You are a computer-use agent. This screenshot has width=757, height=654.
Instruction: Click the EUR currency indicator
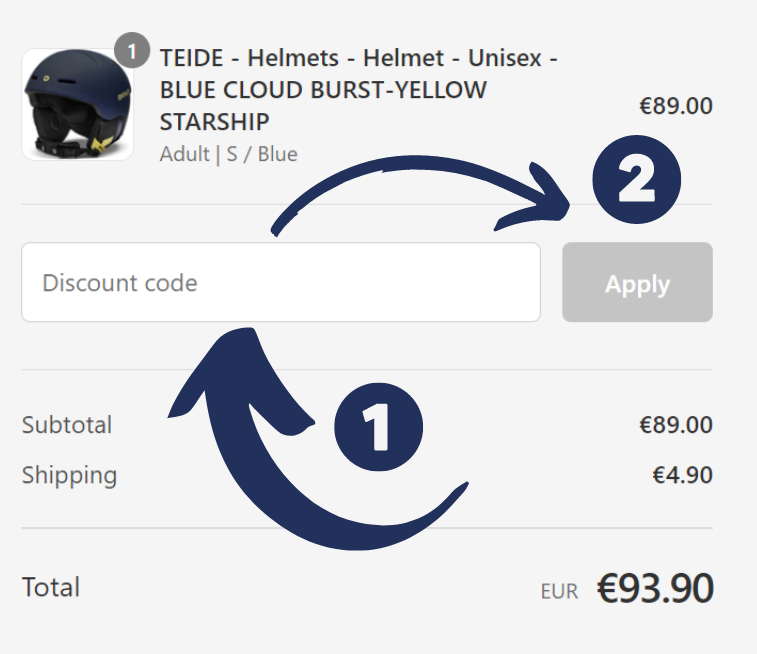tap(559, 592)
